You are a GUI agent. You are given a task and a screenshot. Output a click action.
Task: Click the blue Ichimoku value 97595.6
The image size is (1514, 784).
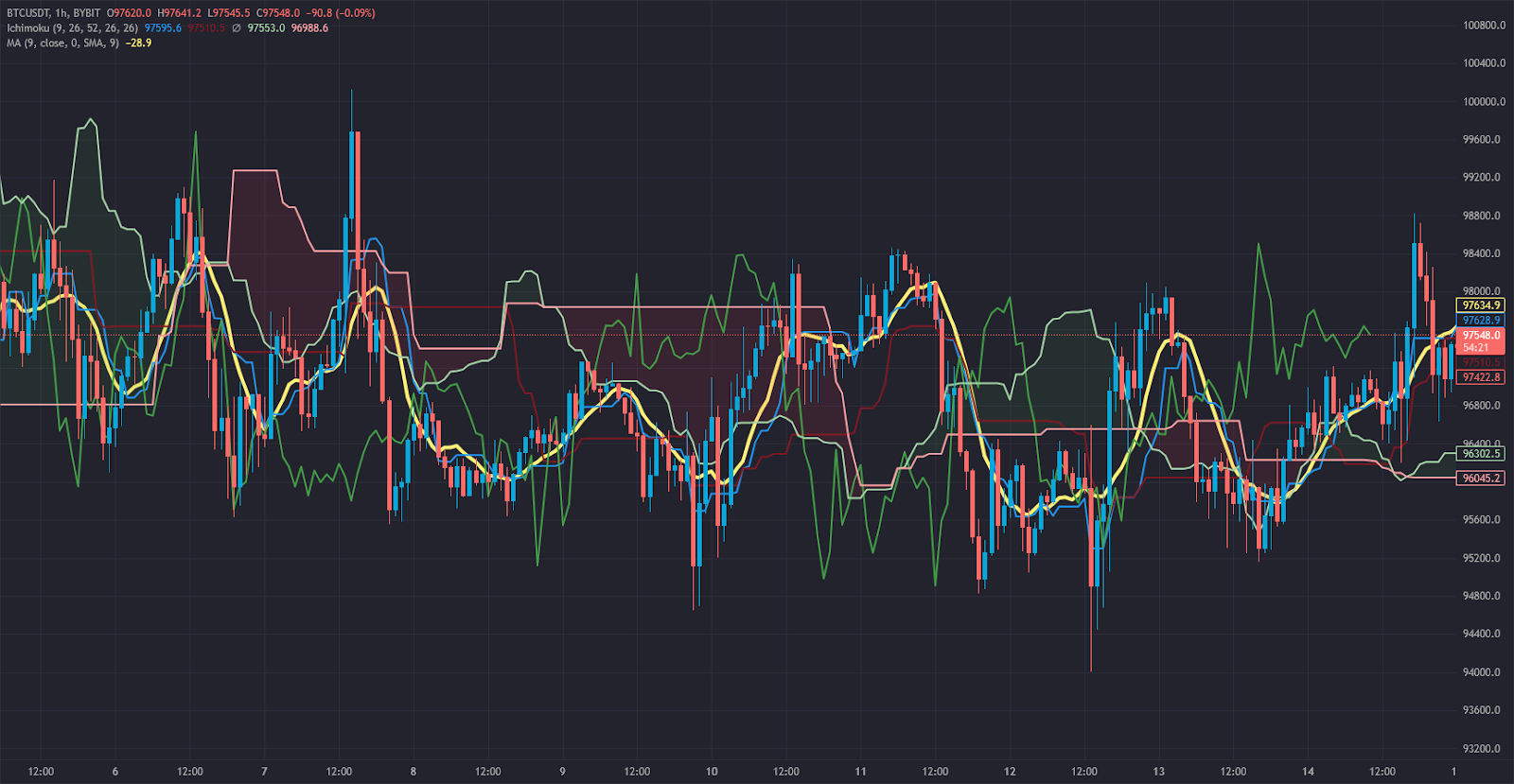[x=163, y=28]
